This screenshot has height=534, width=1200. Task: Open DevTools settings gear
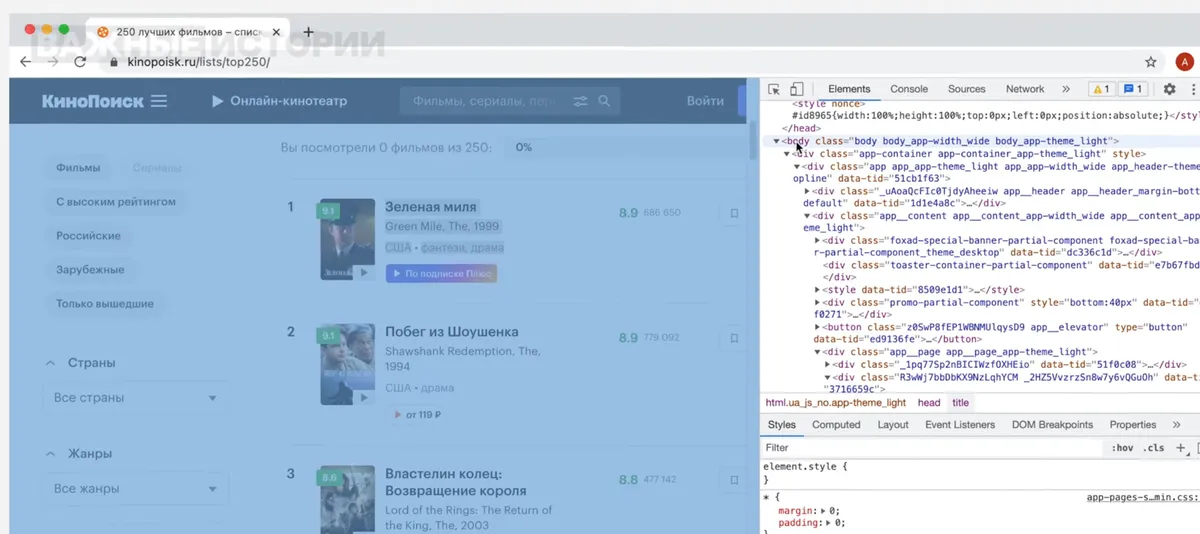pyautogui.click(x=1169, y=89)
